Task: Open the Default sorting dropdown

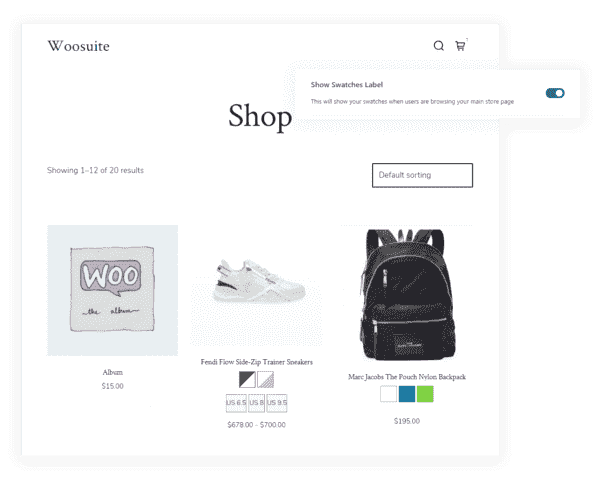Action: (422, 175)
